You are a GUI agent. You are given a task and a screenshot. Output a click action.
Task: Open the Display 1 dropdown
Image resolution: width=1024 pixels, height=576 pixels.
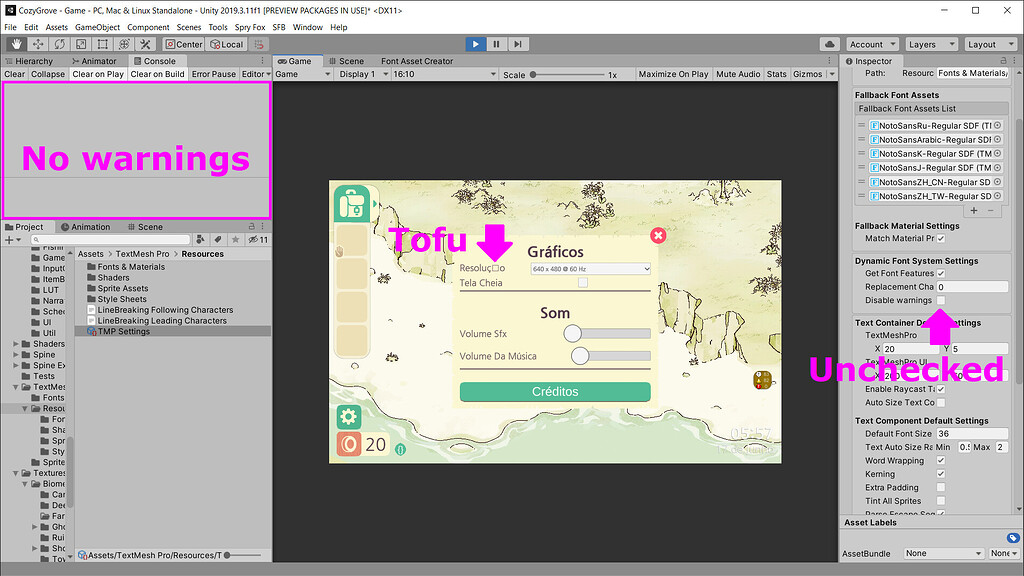[x=360, y=72]
